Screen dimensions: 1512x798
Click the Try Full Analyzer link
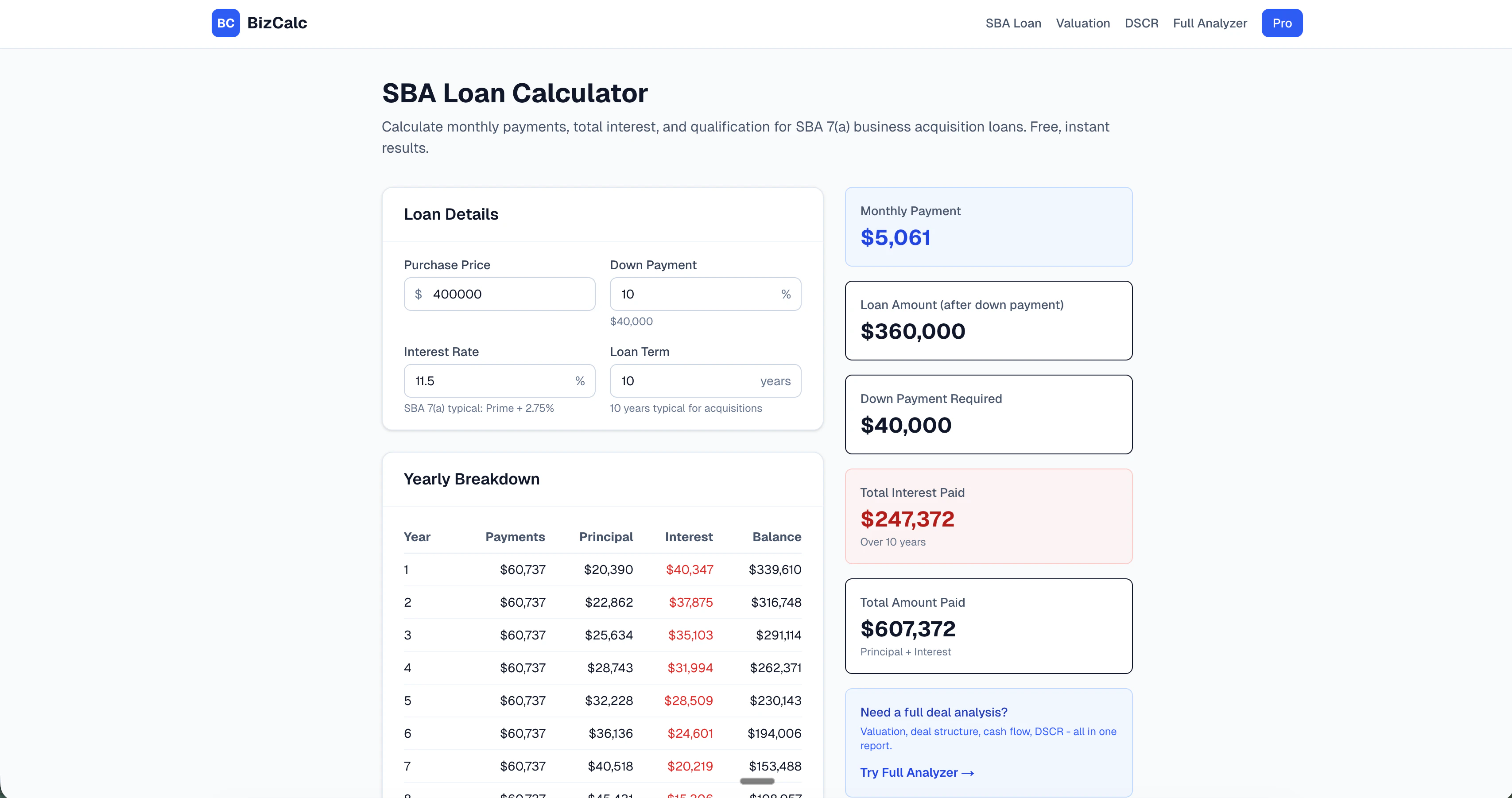(x=917, y=772)
